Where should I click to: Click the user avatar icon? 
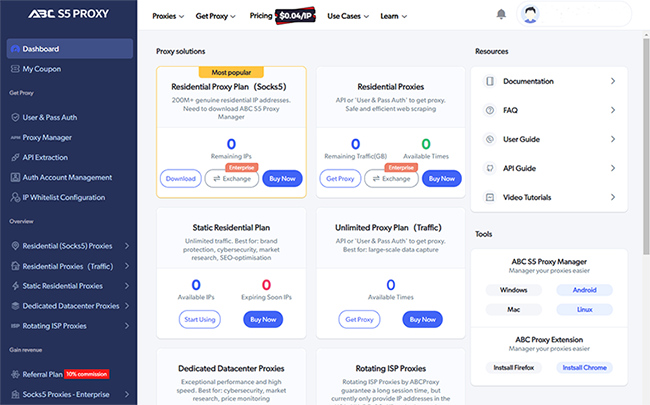click(x=530, y=15)
